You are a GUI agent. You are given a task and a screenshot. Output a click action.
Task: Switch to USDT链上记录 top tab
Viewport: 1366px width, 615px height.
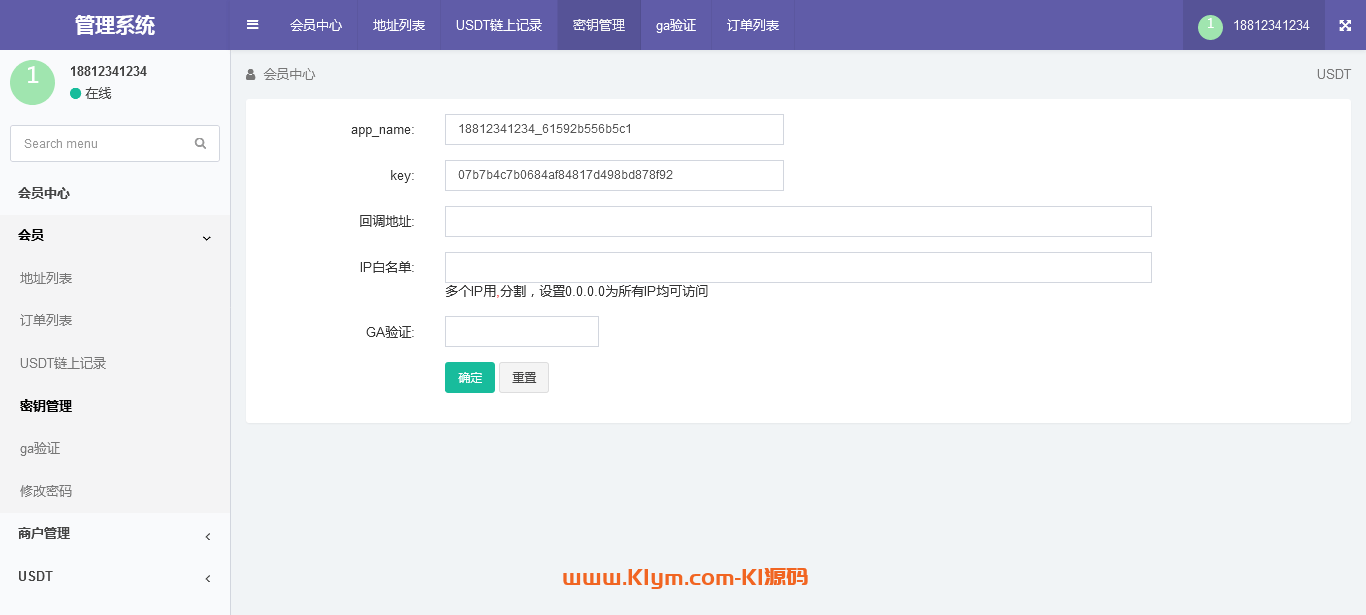(499, 25)
